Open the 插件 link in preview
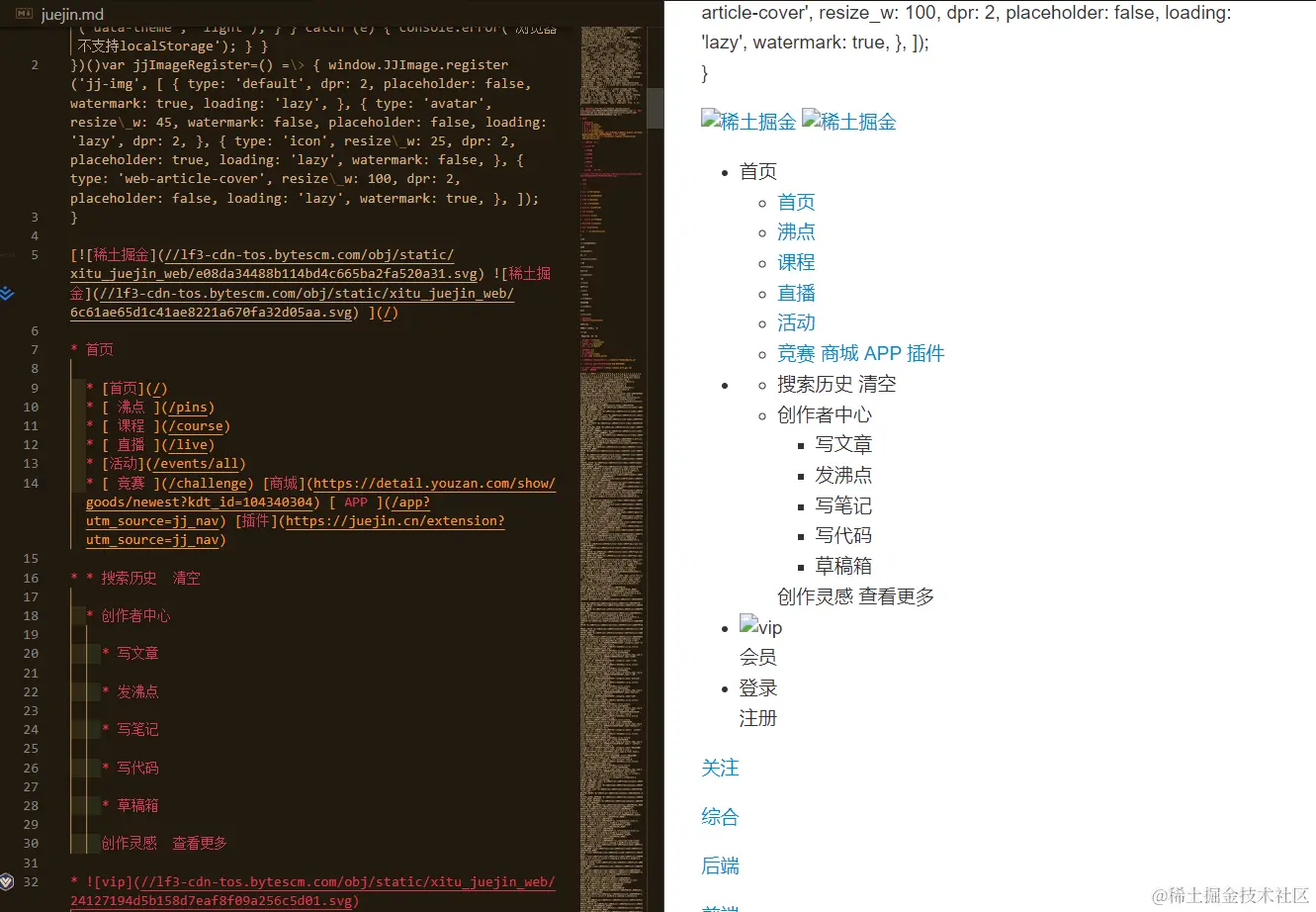 (925, 353)
